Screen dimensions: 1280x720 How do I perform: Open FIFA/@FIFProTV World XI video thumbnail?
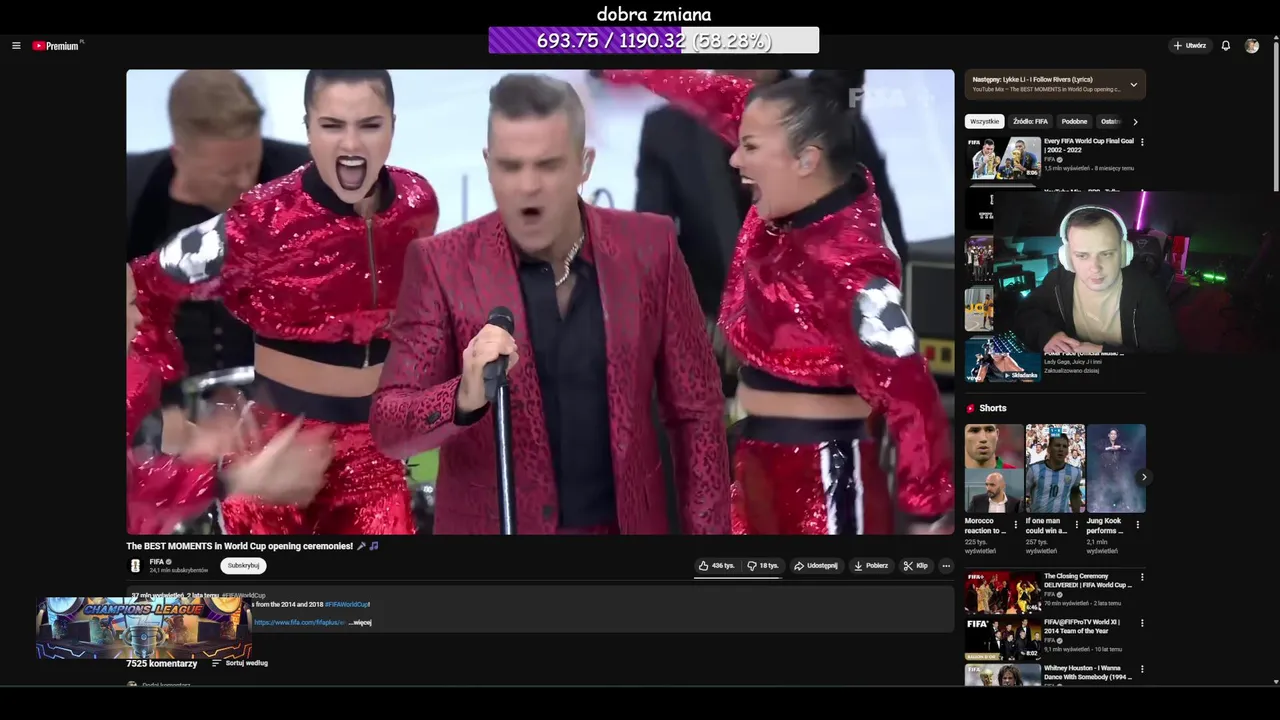click(1002, 638)
